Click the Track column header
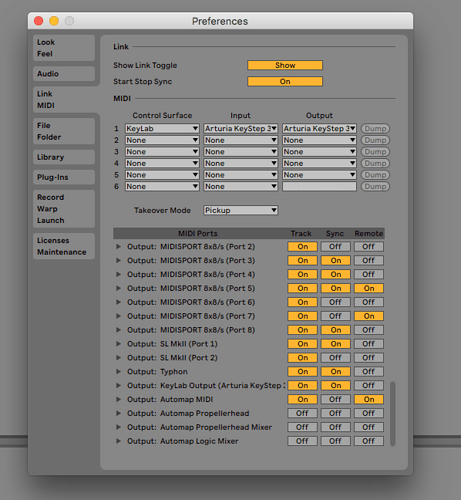The image size is (461, 500). coord(301,233)
